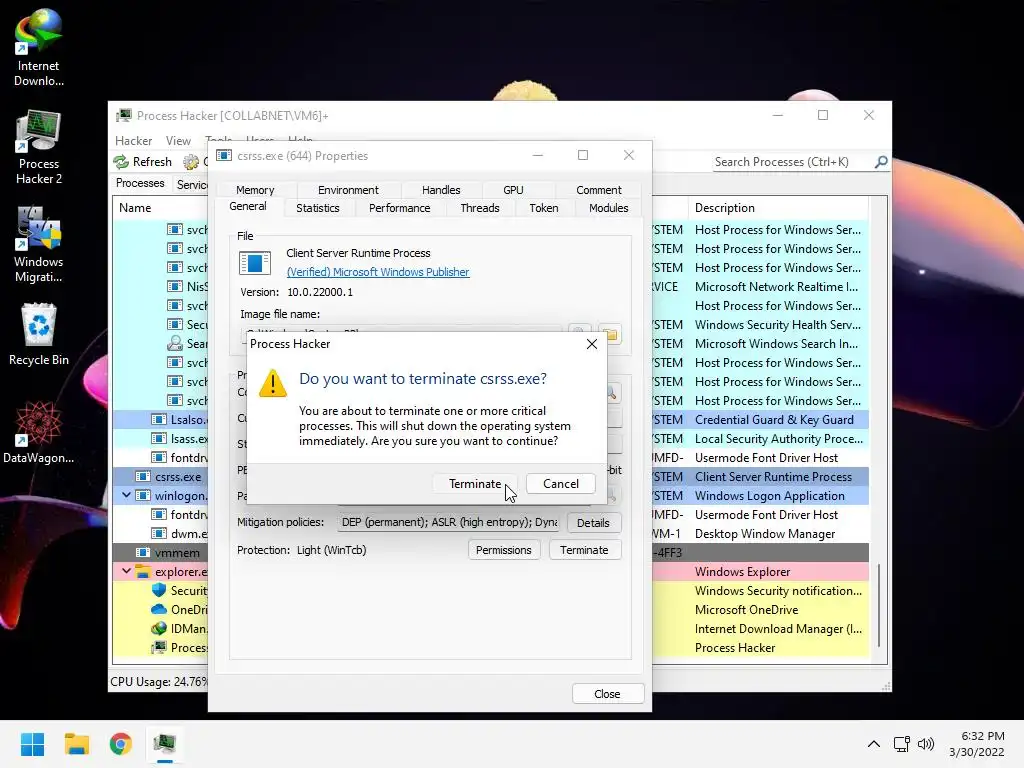
Task: Open the GPU tab
Action: [513, 190]
